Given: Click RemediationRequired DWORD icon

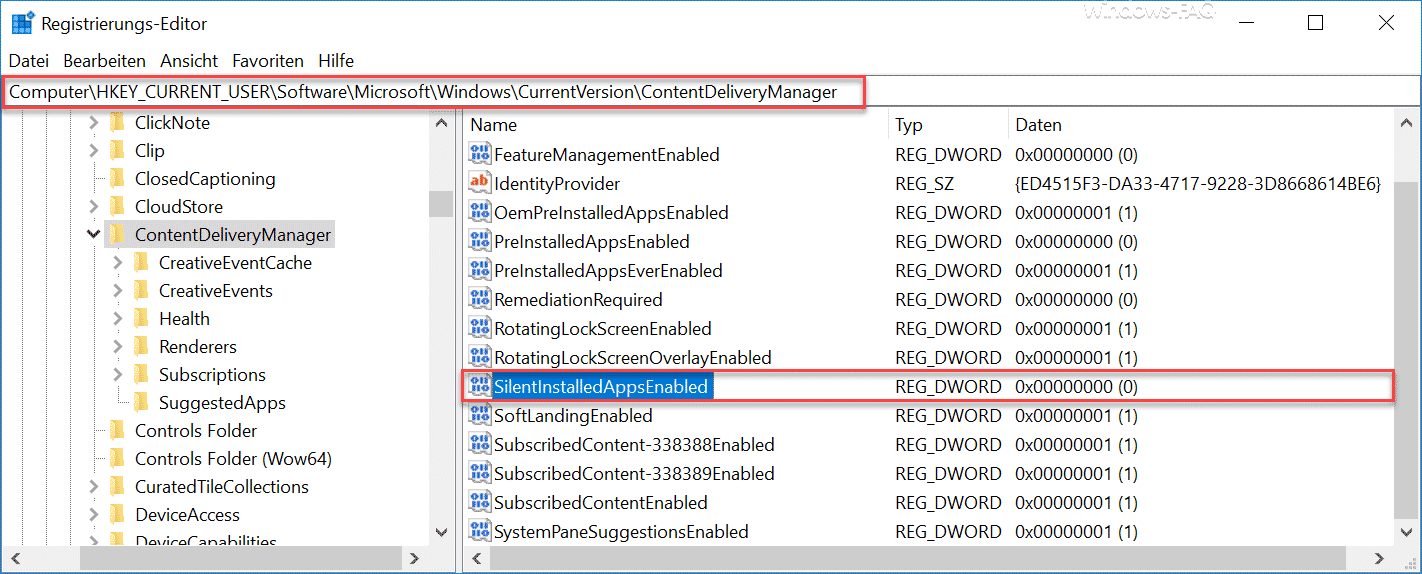Looking at the screenshot, I should [x=480, y=300].
